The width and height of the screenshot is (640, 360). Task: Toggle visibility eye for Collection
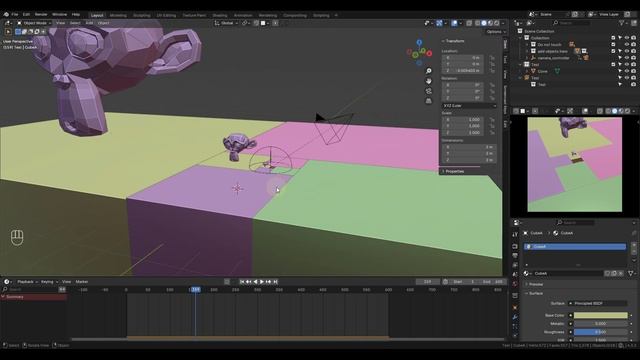627,38
